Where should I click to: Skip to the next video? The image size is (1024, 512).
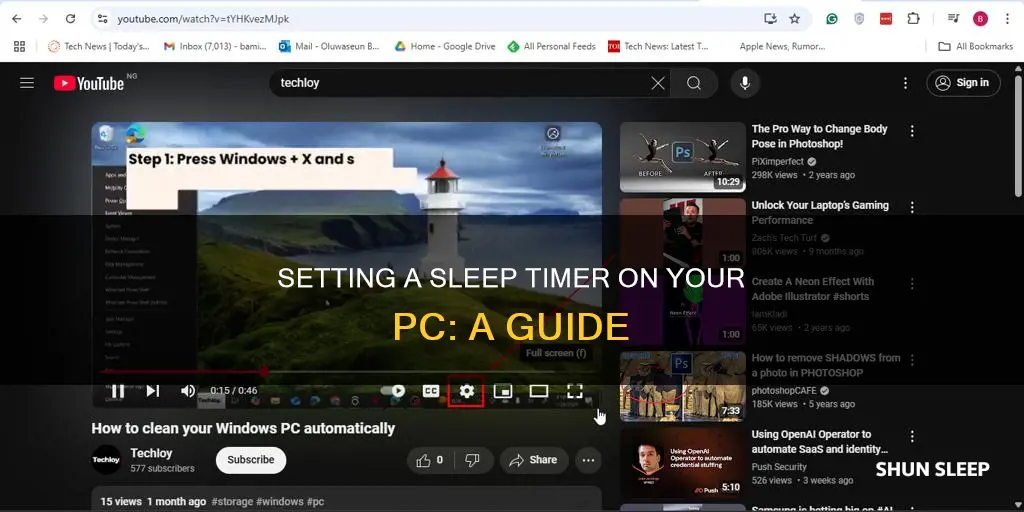tap(153, 391)
